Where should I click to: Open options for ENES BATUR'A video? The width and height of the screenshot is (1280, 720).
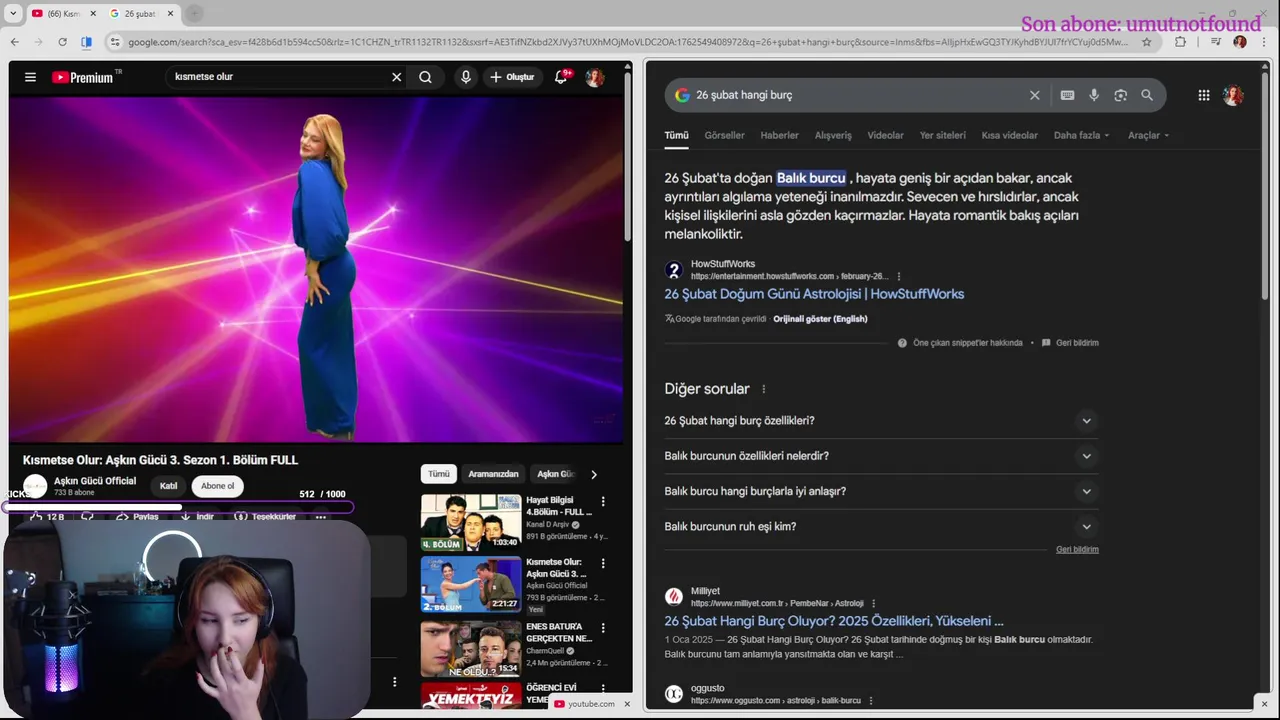[602, 628]
